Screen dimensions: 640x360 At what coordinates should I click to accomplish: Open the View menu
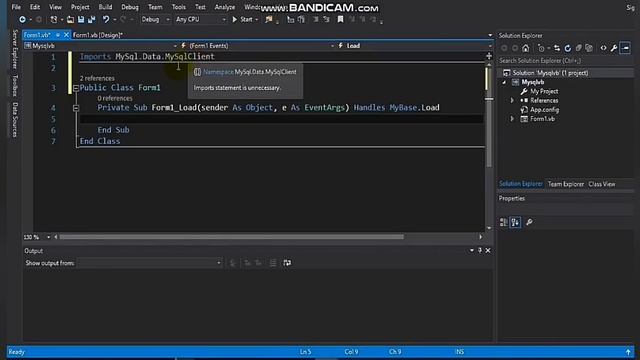55,7
